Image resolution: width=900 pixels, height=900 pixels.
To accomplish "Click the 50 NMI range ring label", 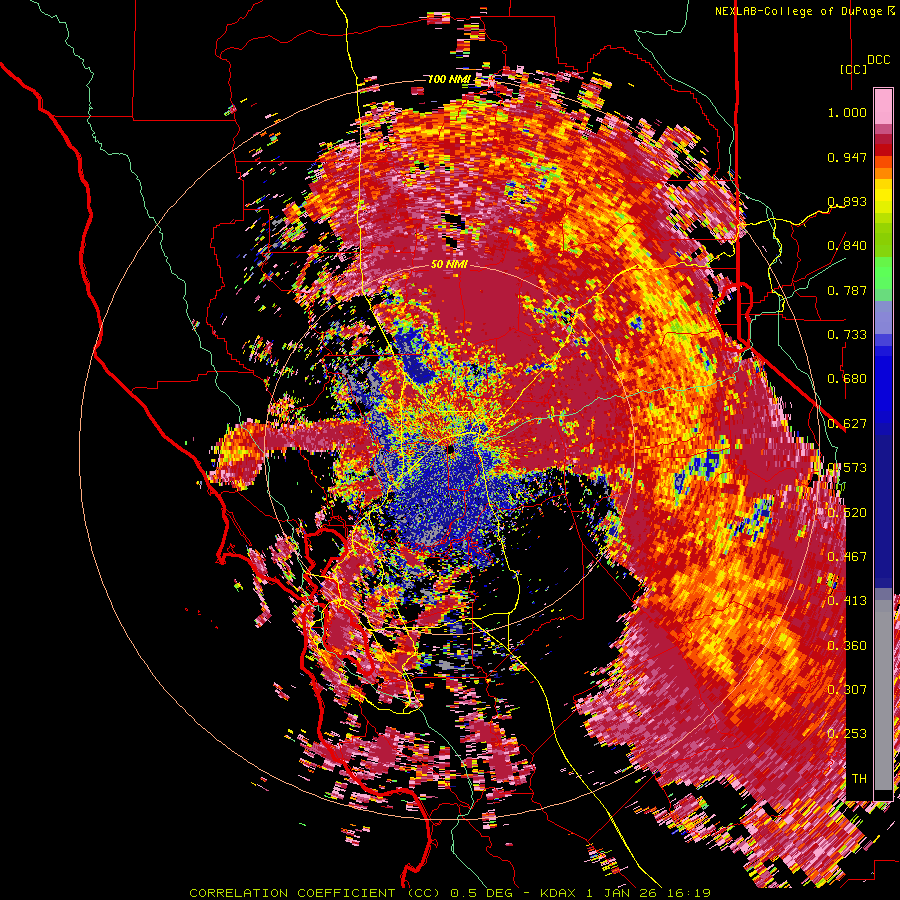I will [449, 265].
